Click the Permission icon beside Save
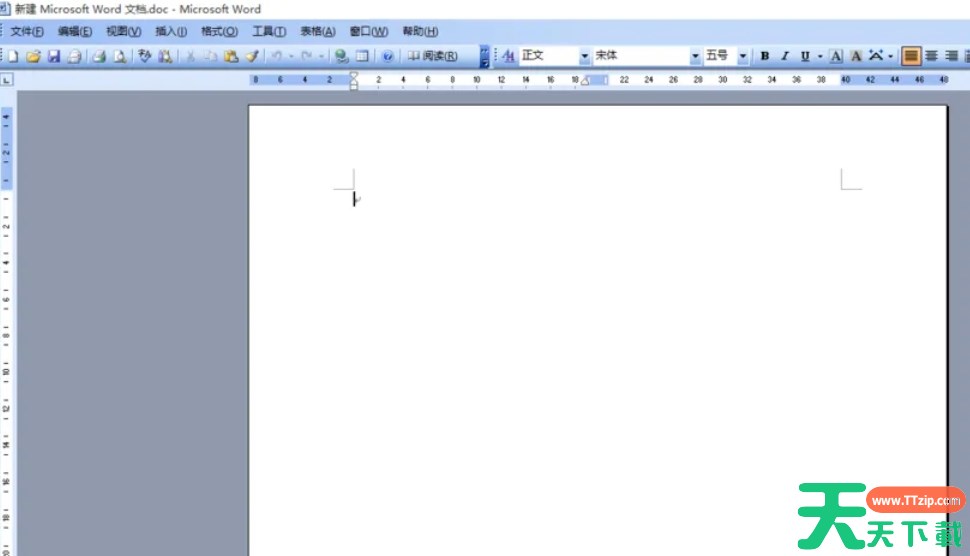This screenshot has height=556, width=970. [74, 56]
